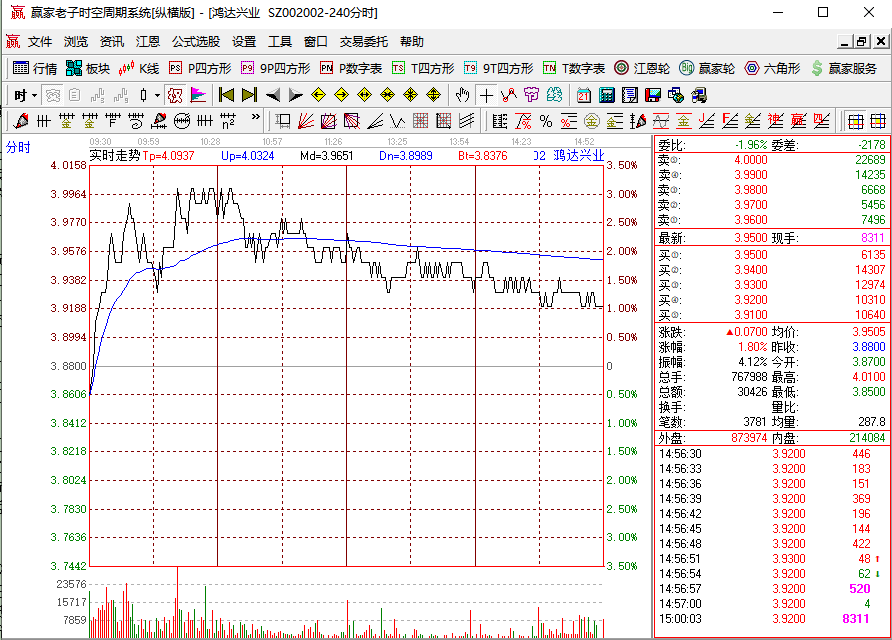Click the 最新 3.9500 price row
Viewport: 892px width, 640px height.
coord(771,238)
